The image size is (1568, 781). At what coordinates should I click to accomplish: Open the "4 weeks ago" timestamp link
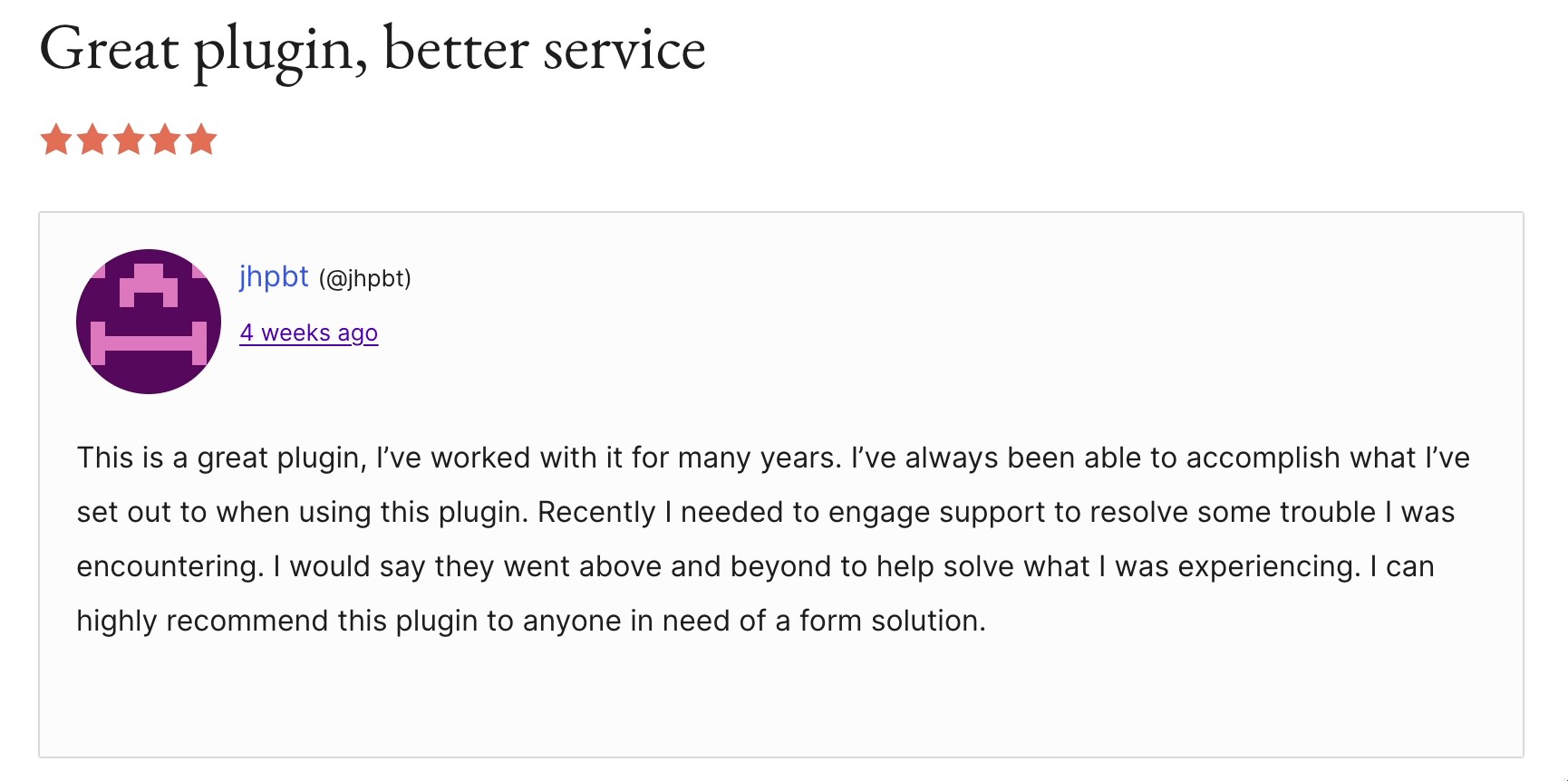click(308, 333)
